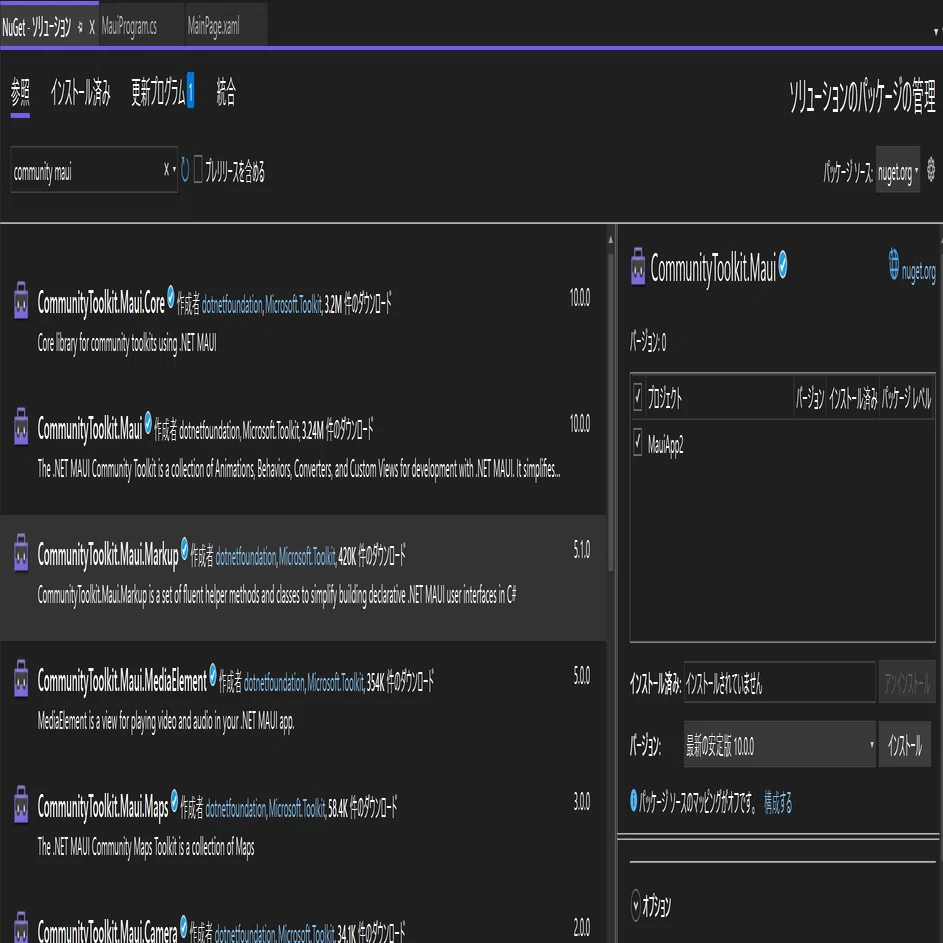Open the package source nuget.org dropdown
This screenshot has width=943, height=943.
point(897,170)
